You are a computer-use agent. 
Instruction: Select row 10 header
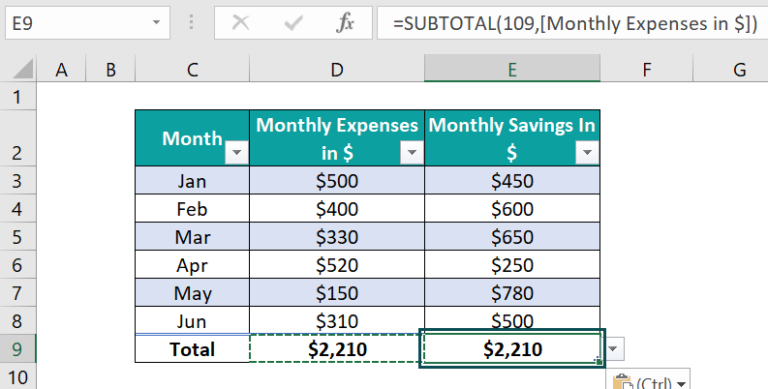coord(18,377)
